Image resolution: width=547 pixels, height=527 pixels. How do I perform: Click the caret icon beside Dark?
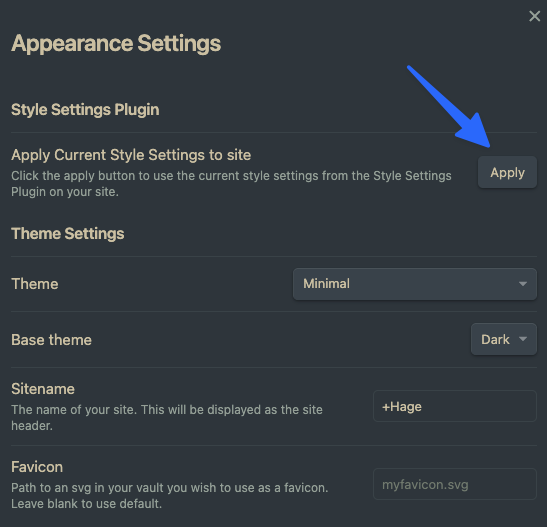pos(523,339)
